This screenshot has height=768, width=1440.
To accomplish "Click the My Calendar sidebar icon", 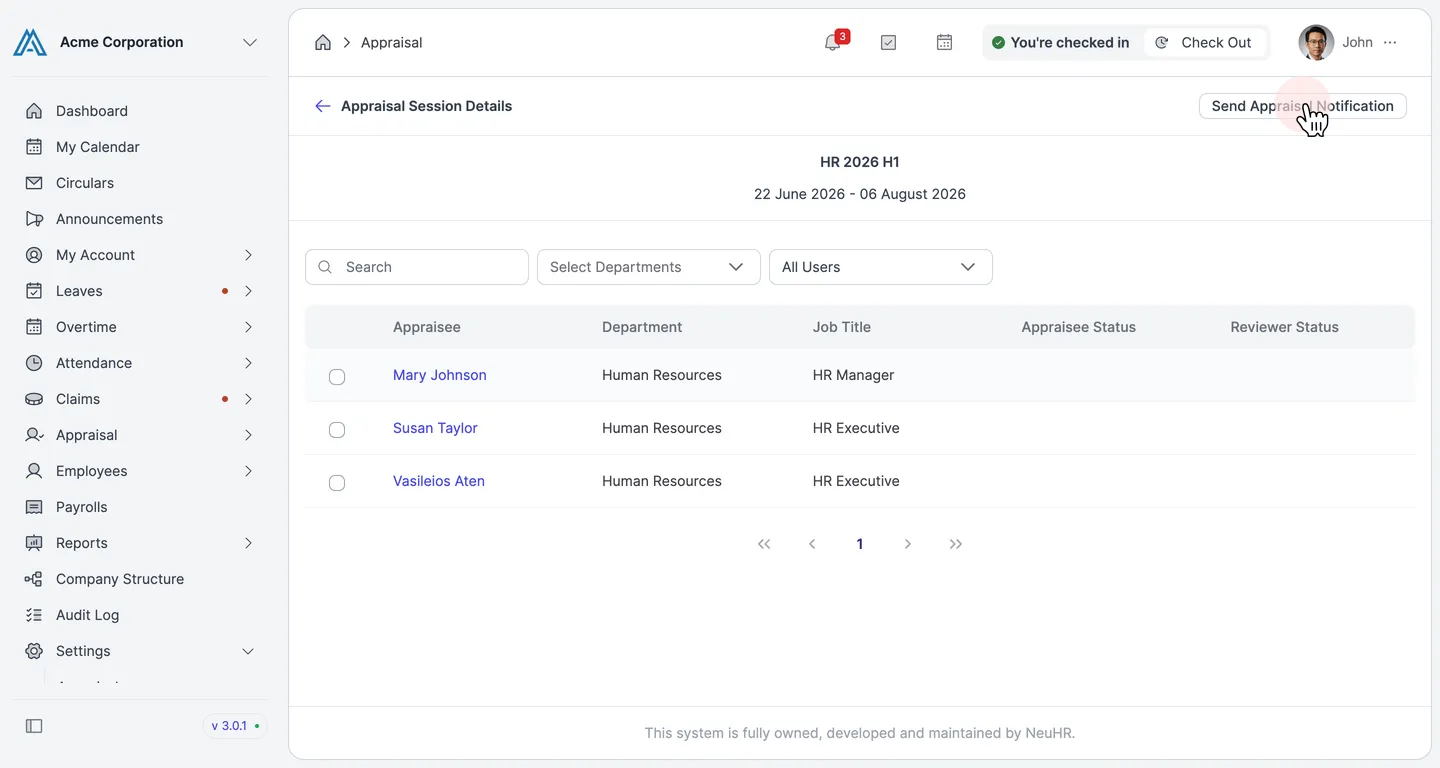I will click(x=34, y=147).
